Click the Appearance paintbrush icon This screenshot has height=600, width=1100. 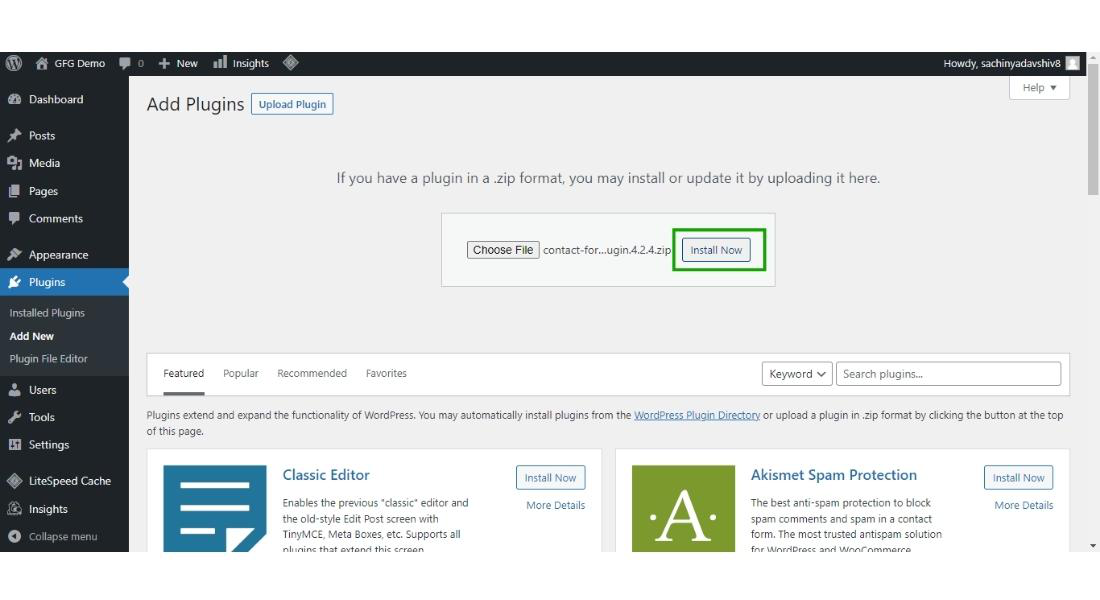pos(15,255)
